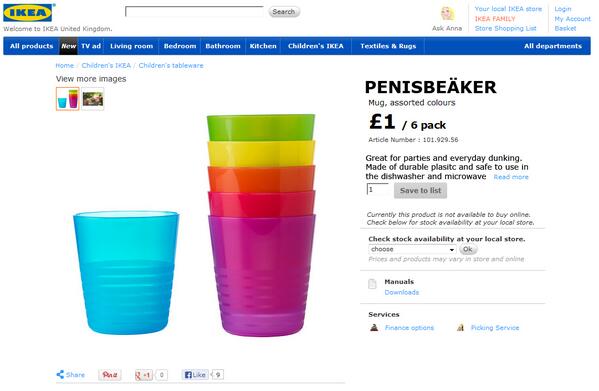Pin the product with the Pinterest button

coord(110,375)
